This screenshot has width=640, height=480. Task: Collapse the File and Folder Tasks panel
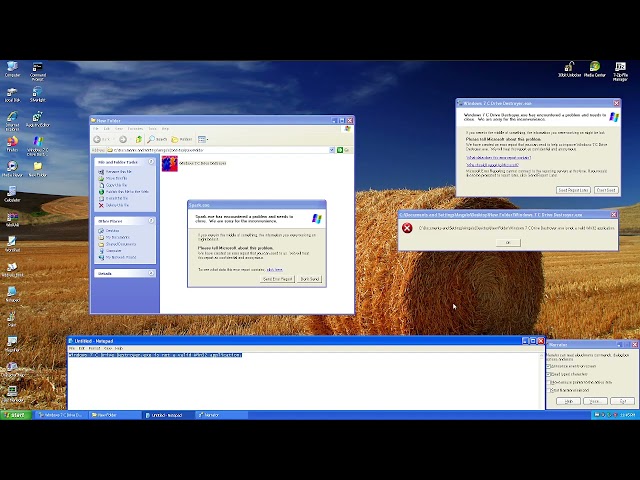pos(151,162)
